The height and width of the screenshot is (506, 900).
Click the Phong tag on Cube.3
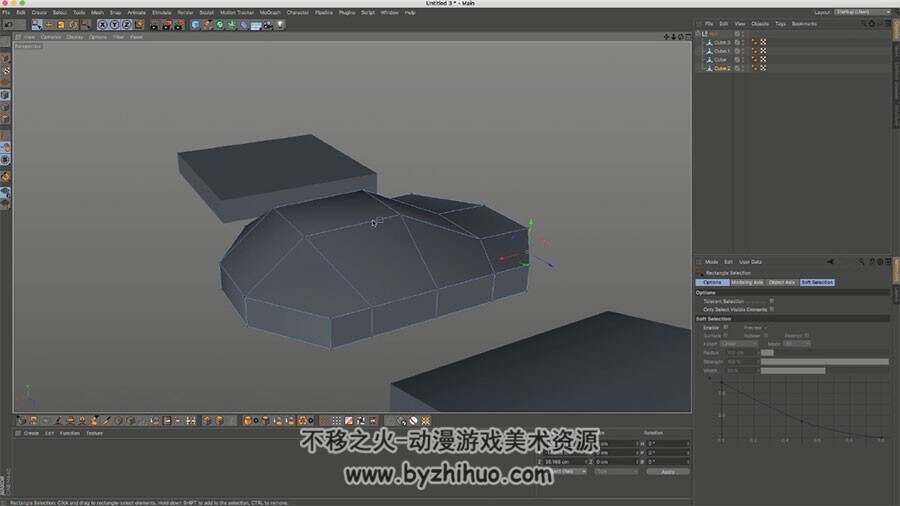(754, 42)
